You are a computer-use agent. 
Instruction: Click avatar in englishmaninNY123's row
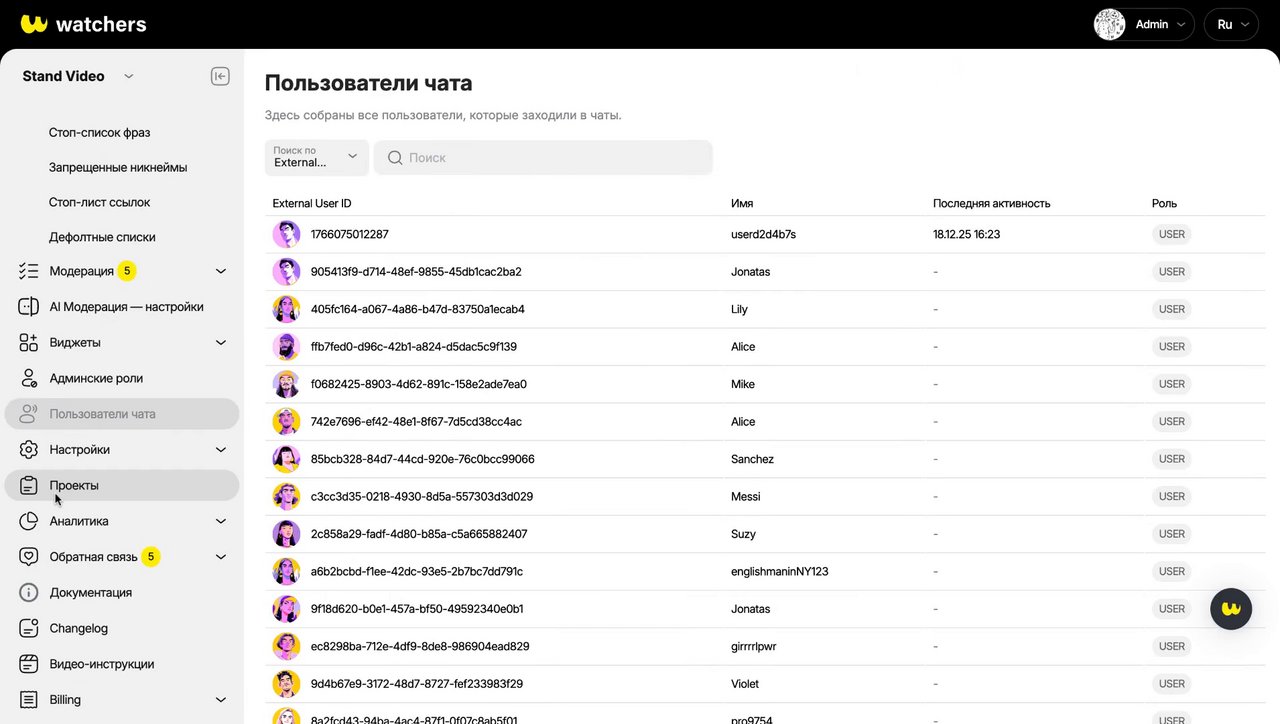click(x=286, y=572)
